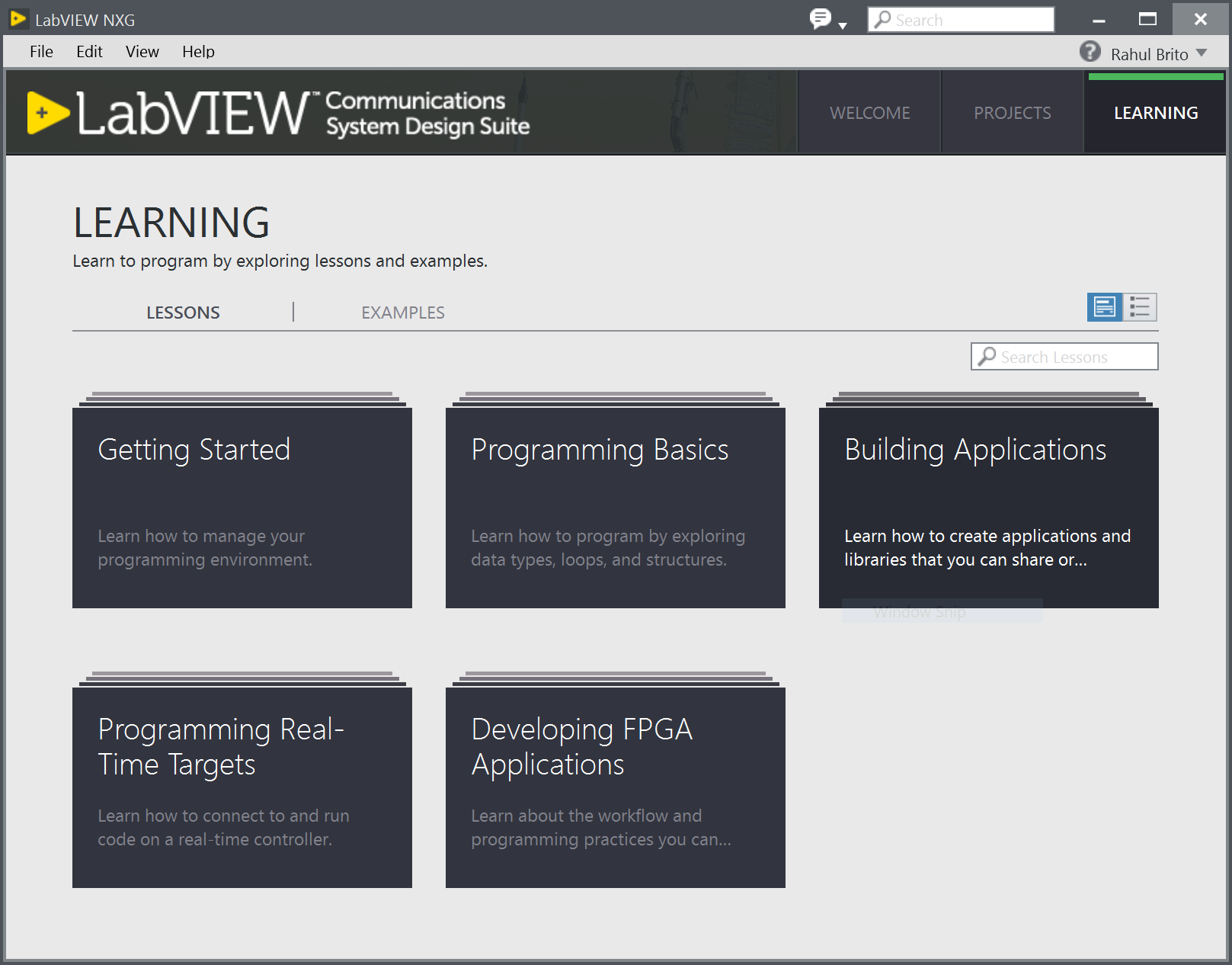Expand the feedback dropdown arrow
This screenshot has width=1232, height=965.
point(843,26)
